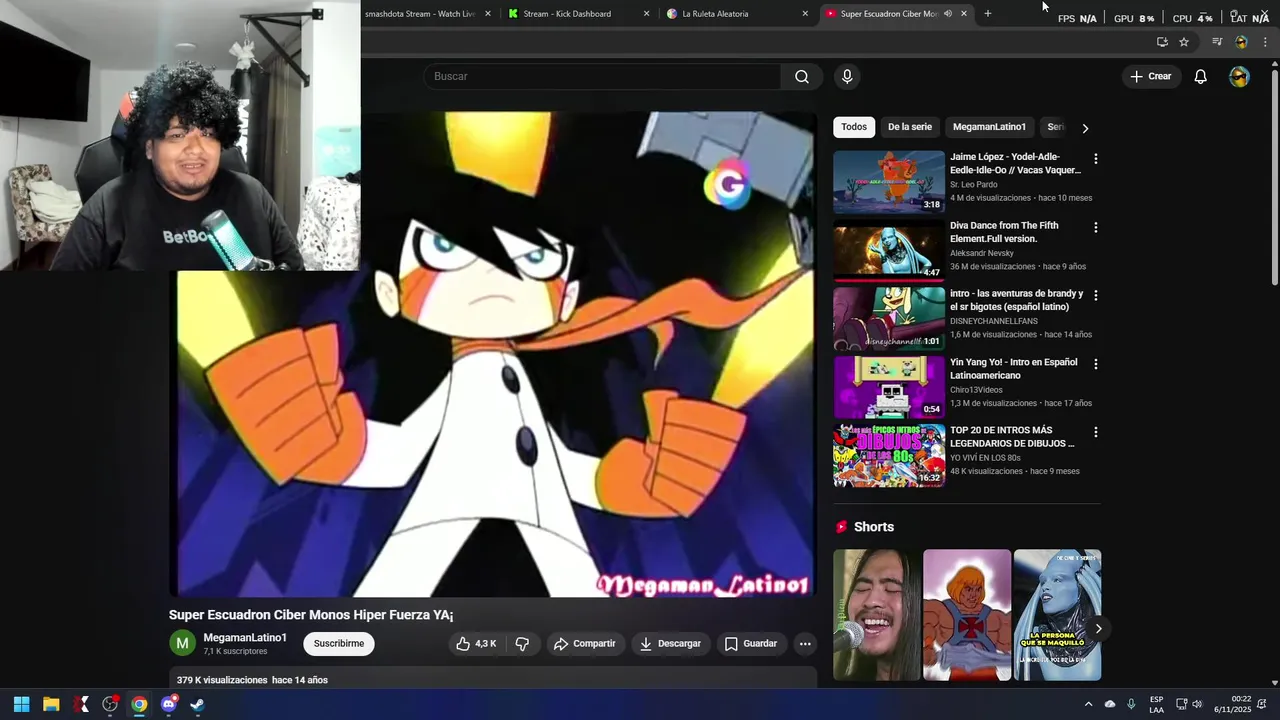
Task: Open options menu for Yin Yang Yo intro
Action: (1095, 364)
